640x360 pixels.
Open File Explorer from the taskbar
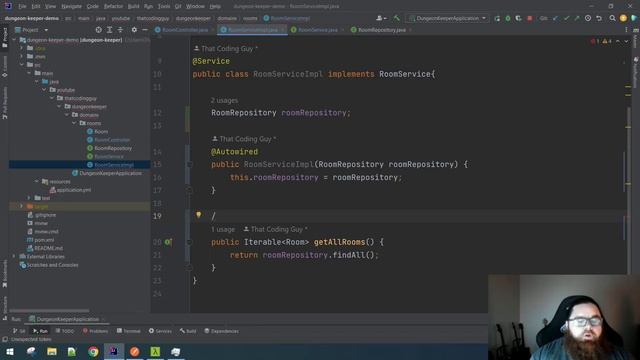(x=52, y=351)
